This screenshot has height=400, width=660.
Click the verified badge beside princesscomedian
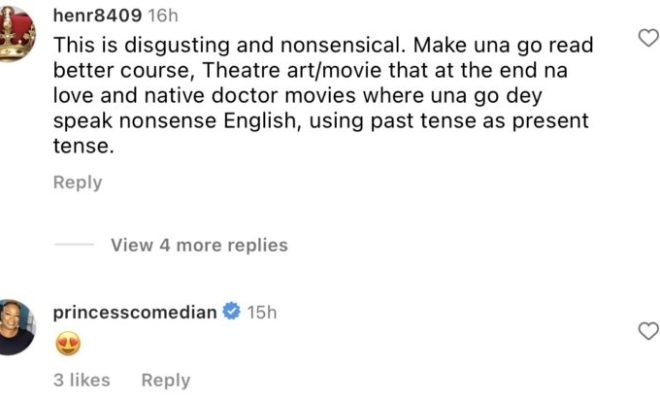point(232,312)
